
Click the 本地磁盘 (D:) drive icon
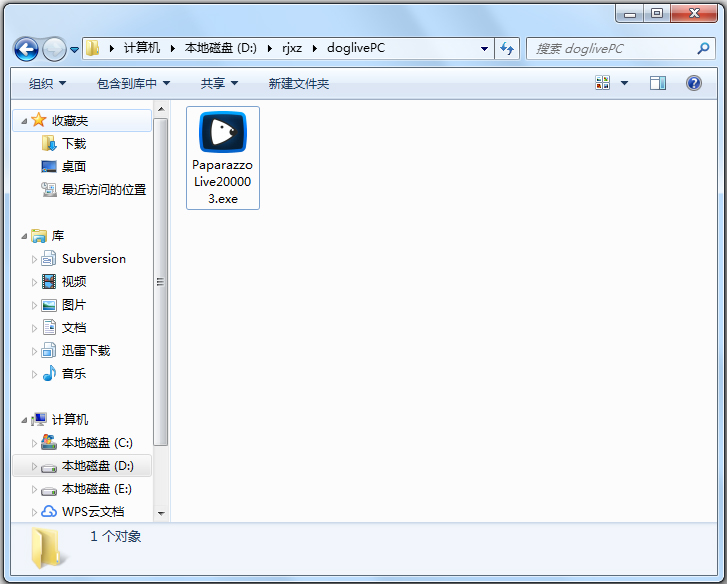click(49, 468)
